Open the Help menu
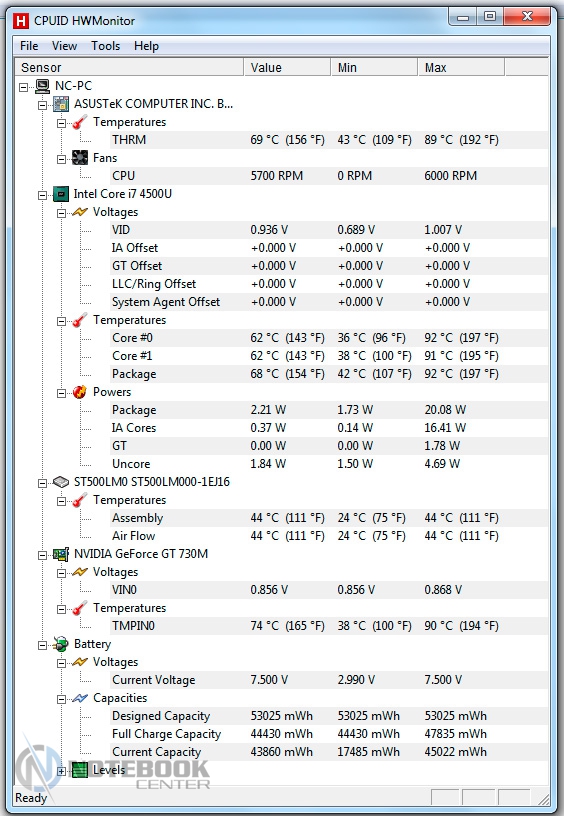The image size is (564, 816). pyautogui.click(x=146, y=46)
